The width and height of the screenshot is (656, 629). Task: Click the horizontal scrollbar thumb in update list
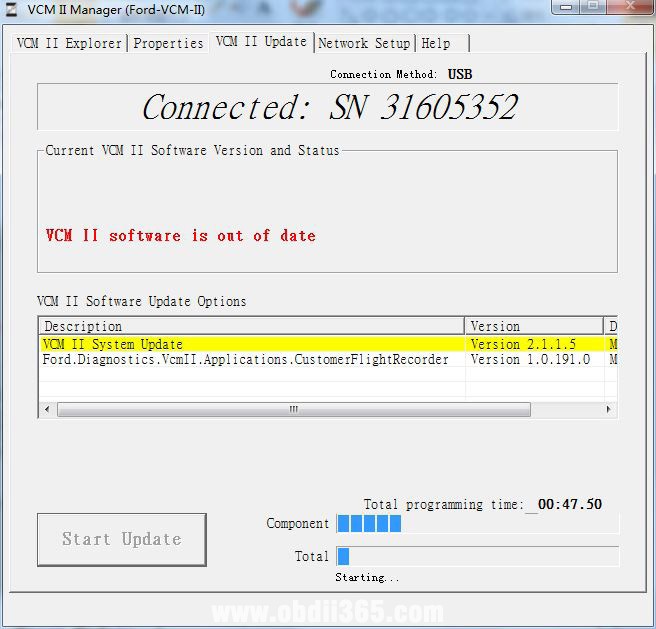pos(294,409)
